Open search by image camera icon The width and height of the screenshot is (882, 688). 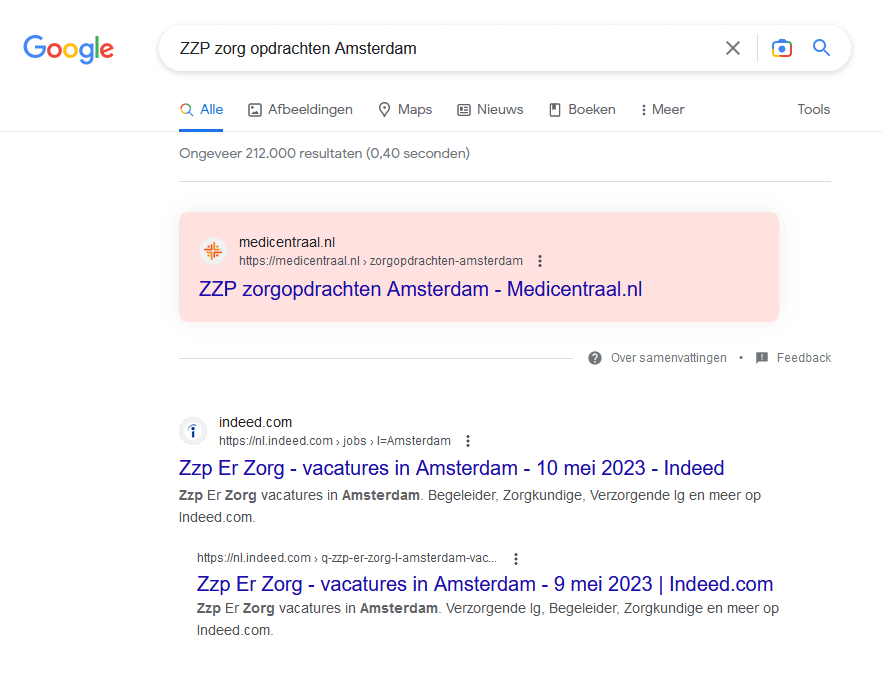point(782,48)
